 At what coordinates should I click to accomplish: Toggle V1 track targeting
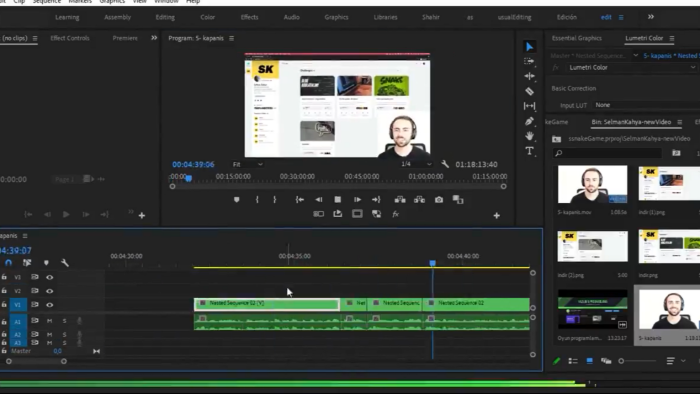(x=18, y=305)
